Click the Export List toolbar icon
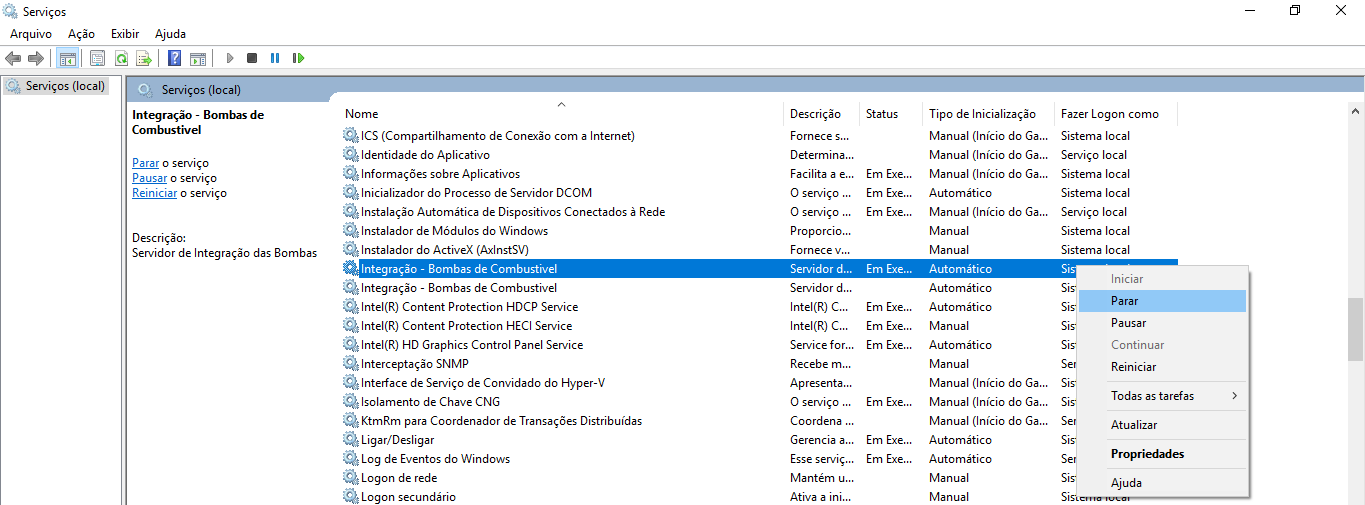The height and width of the screenshot is (505, 1365). pos(144,58)
